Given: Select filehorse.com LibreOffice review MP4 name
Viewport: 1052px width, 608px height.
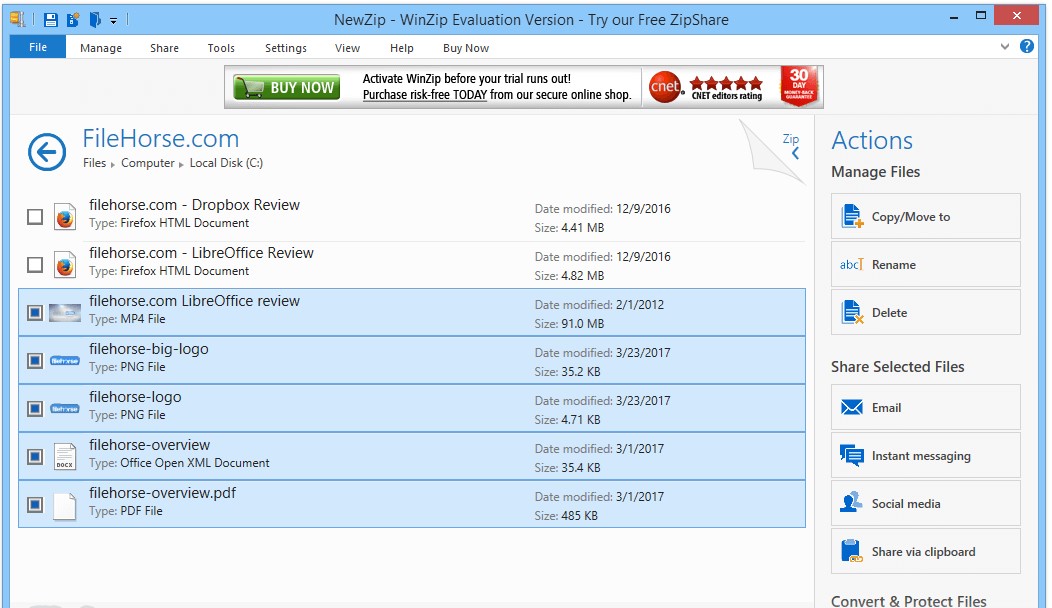Looking at the screenshot, I should (195, 301).
